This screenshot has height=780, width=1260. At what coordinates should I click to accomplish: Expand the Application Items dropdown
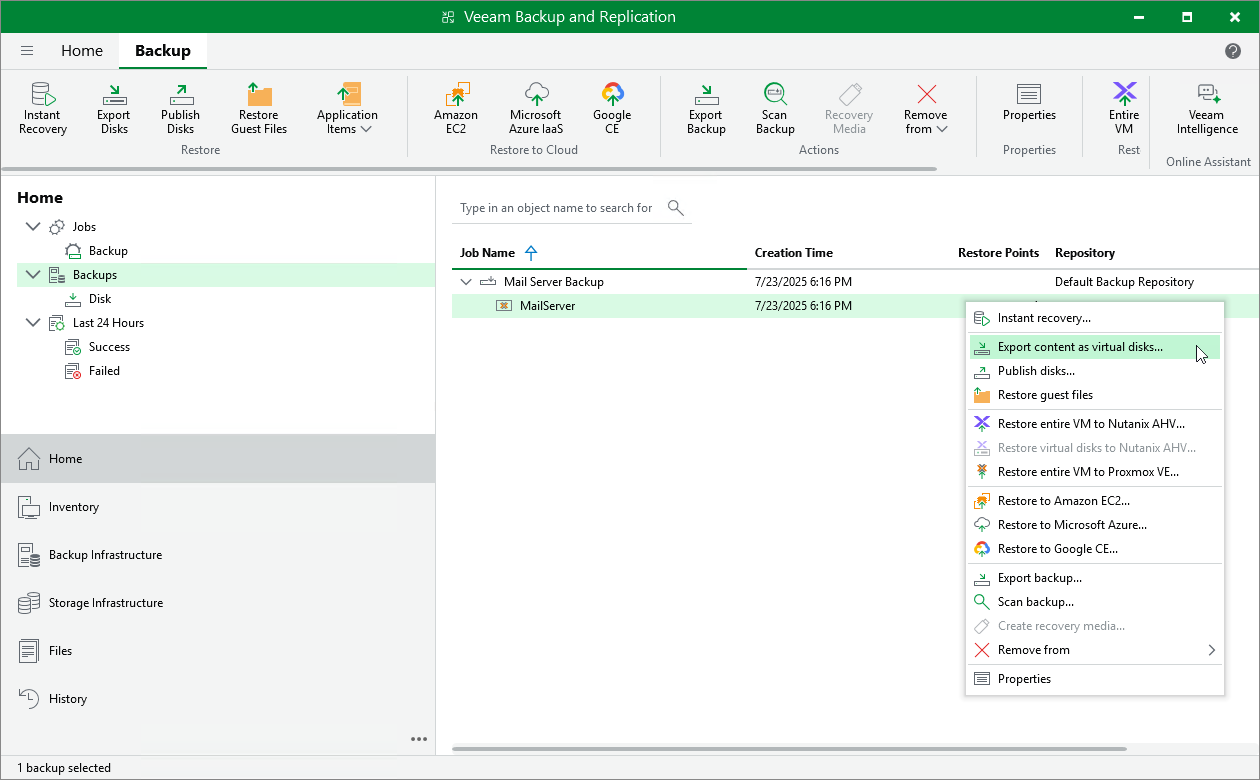[347, 108]
